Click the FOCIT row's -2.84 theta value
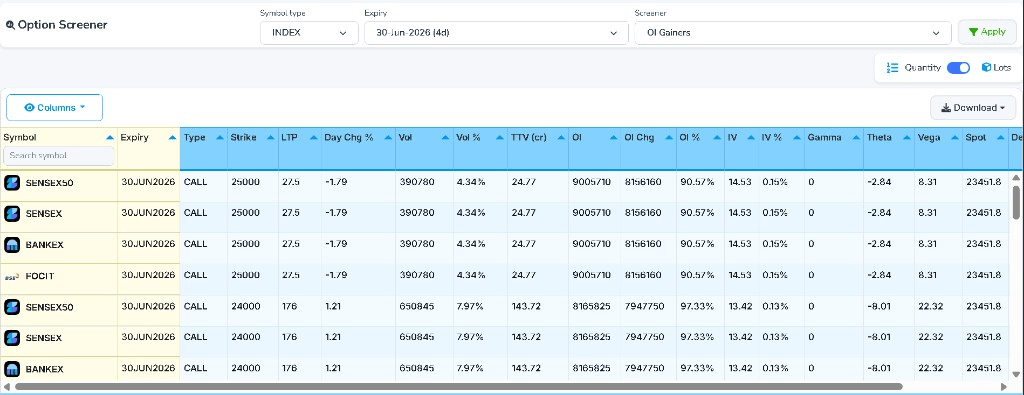 879,275
